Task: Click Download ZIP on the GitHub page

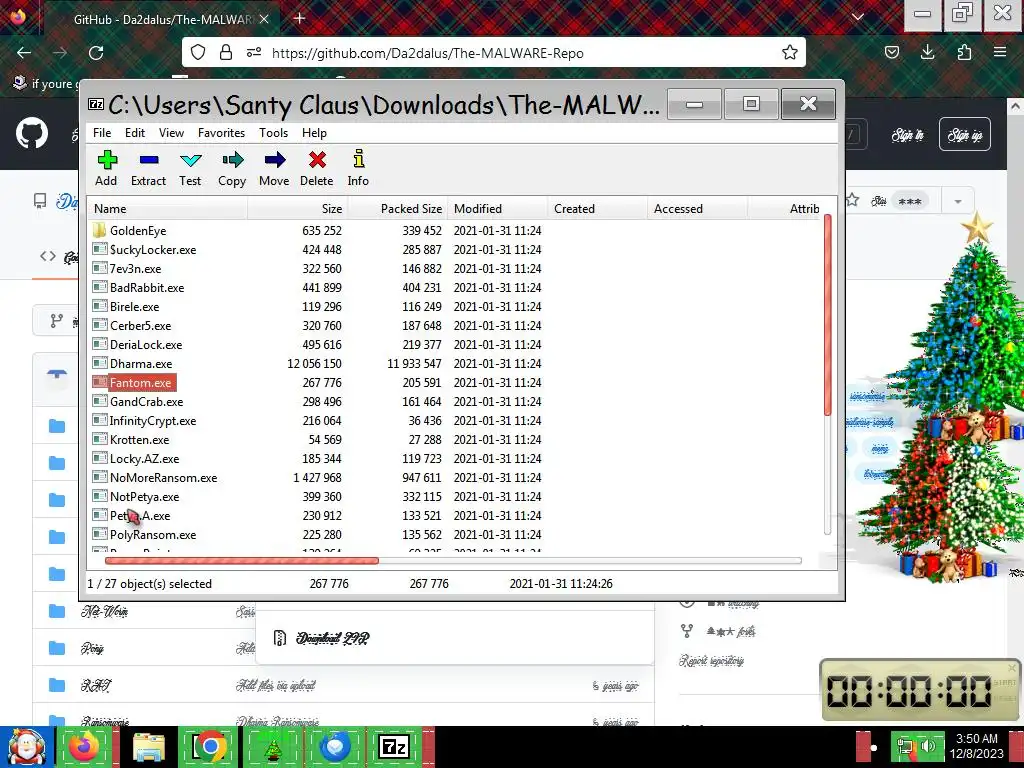Action: (332, 638)
